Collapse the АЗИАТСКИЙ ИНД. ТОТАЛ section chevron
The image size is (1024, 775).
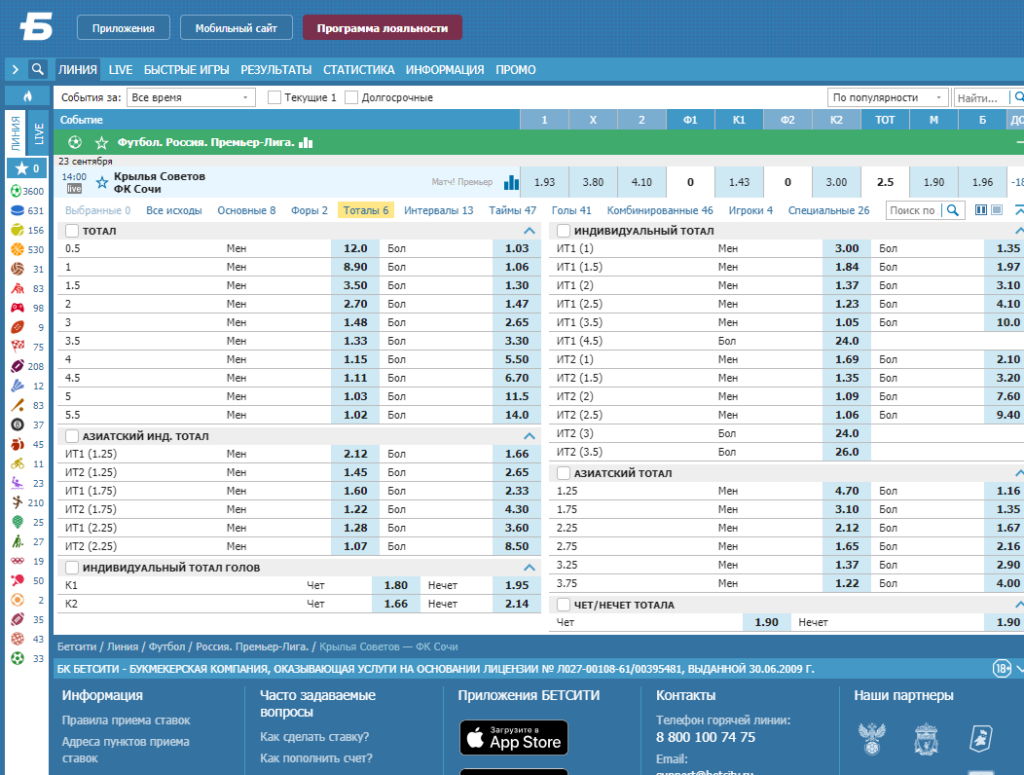530,436
